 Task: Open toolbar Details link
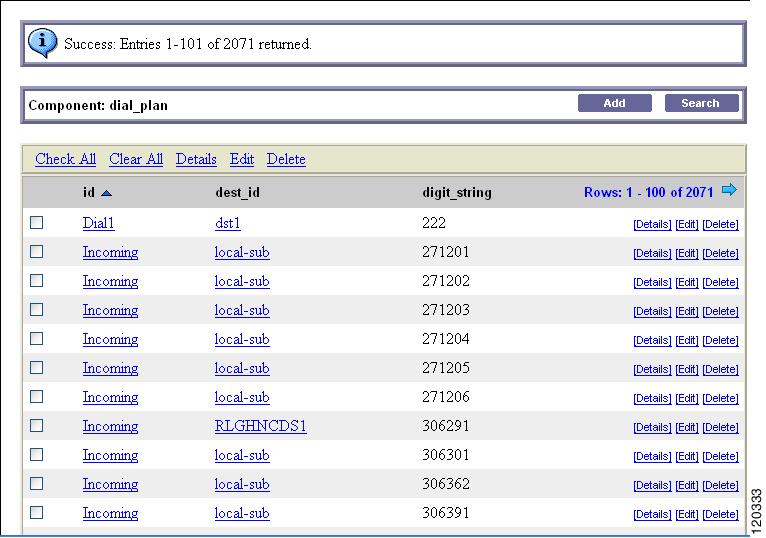[196, 159]
